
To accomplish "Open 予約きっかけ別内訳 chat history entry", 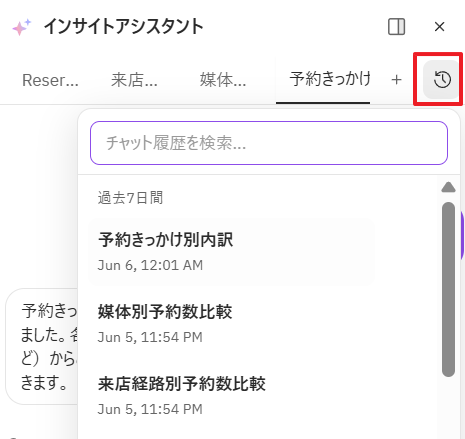I will pos(231,251).
